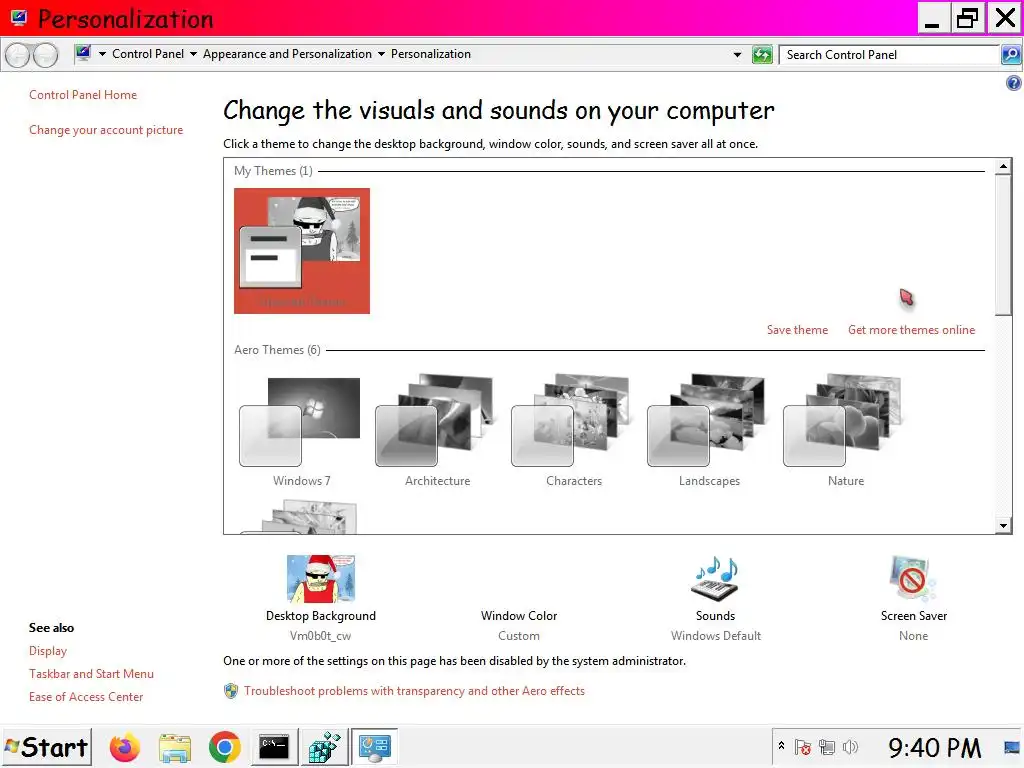This screenshot has width=1024, height=768.
Task: Launch Google Chrome from the taskbar
Action: pos(225,747)
